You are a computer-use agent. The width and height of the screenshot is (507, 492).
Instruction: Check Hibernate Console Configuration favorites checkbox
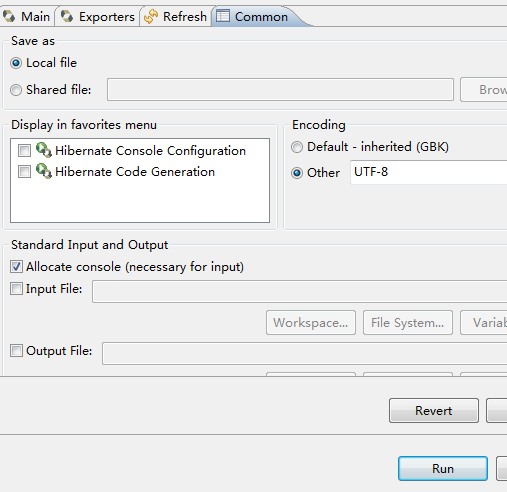click(x=24, y=150)
